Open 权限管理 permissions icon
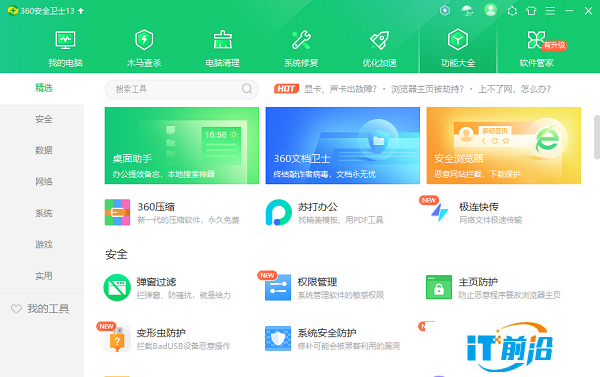 tap(278, 287)
